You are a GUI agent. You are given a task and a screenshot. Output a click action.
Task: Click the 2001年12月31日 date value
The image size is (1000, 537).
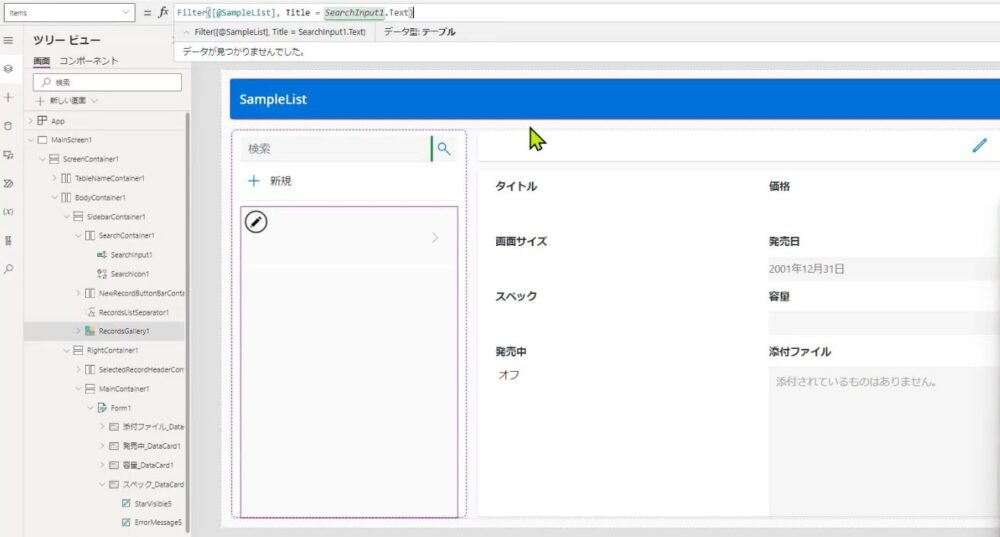click(x=806, y=269)
